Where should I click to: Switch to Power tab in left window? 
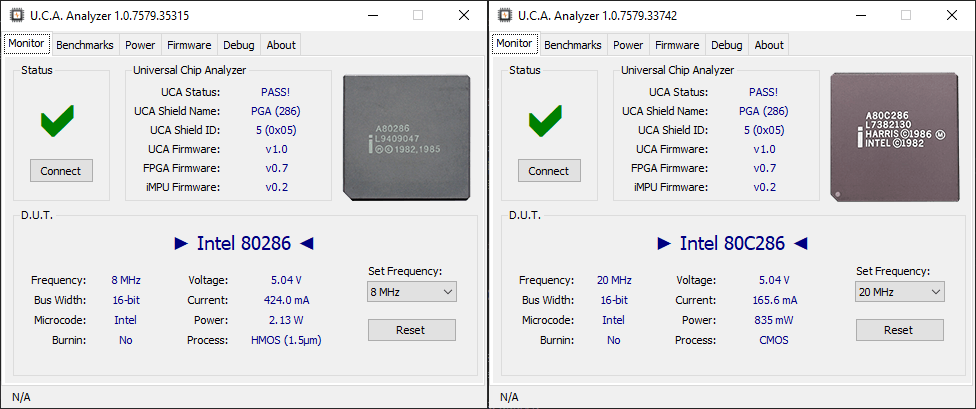tap(140, 45)
